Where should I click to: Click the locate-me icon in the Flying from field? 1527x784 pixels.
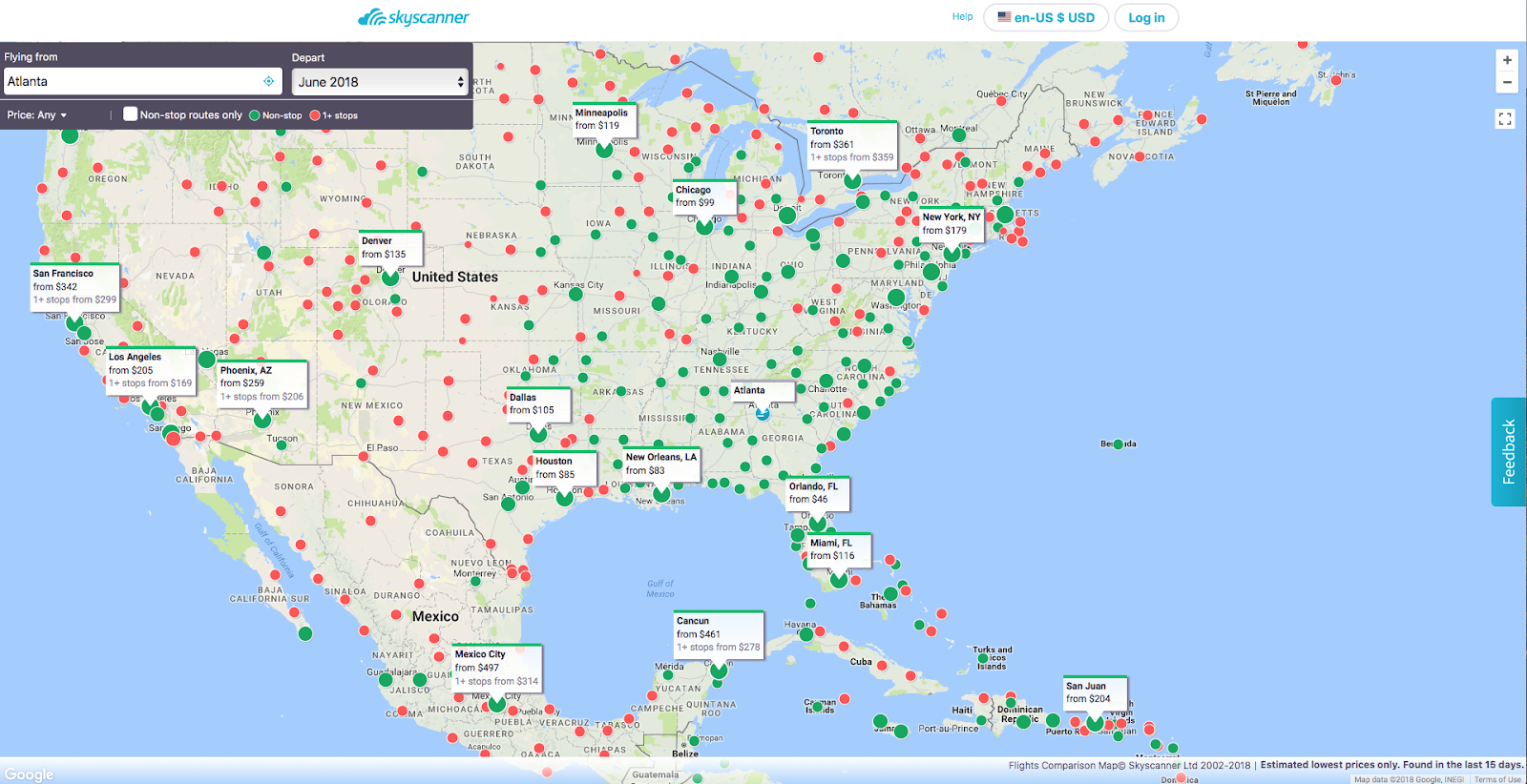point(269,81)
